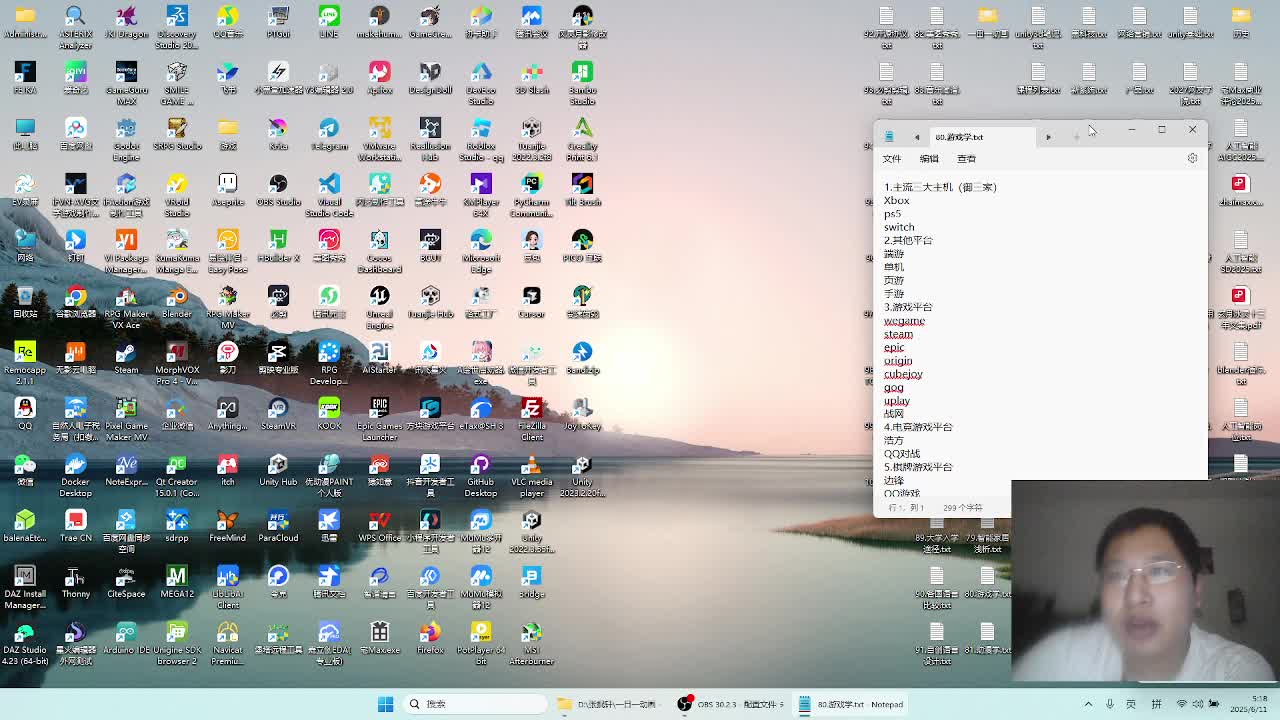Viewport: 1280px width, 720px height.
Task: Open Arduino IDE desktop shortcut
Action: click(x=126, y=639)
